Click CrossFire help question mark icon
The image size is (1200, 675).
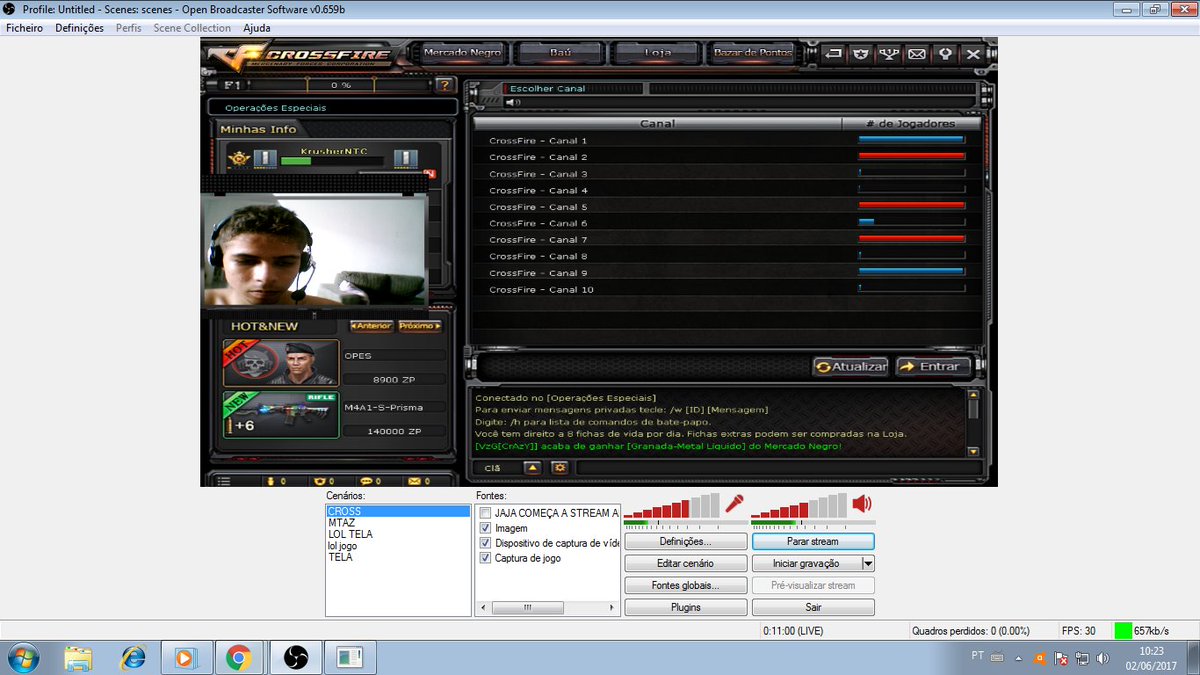pyautogui.click(x=446, y=85)
